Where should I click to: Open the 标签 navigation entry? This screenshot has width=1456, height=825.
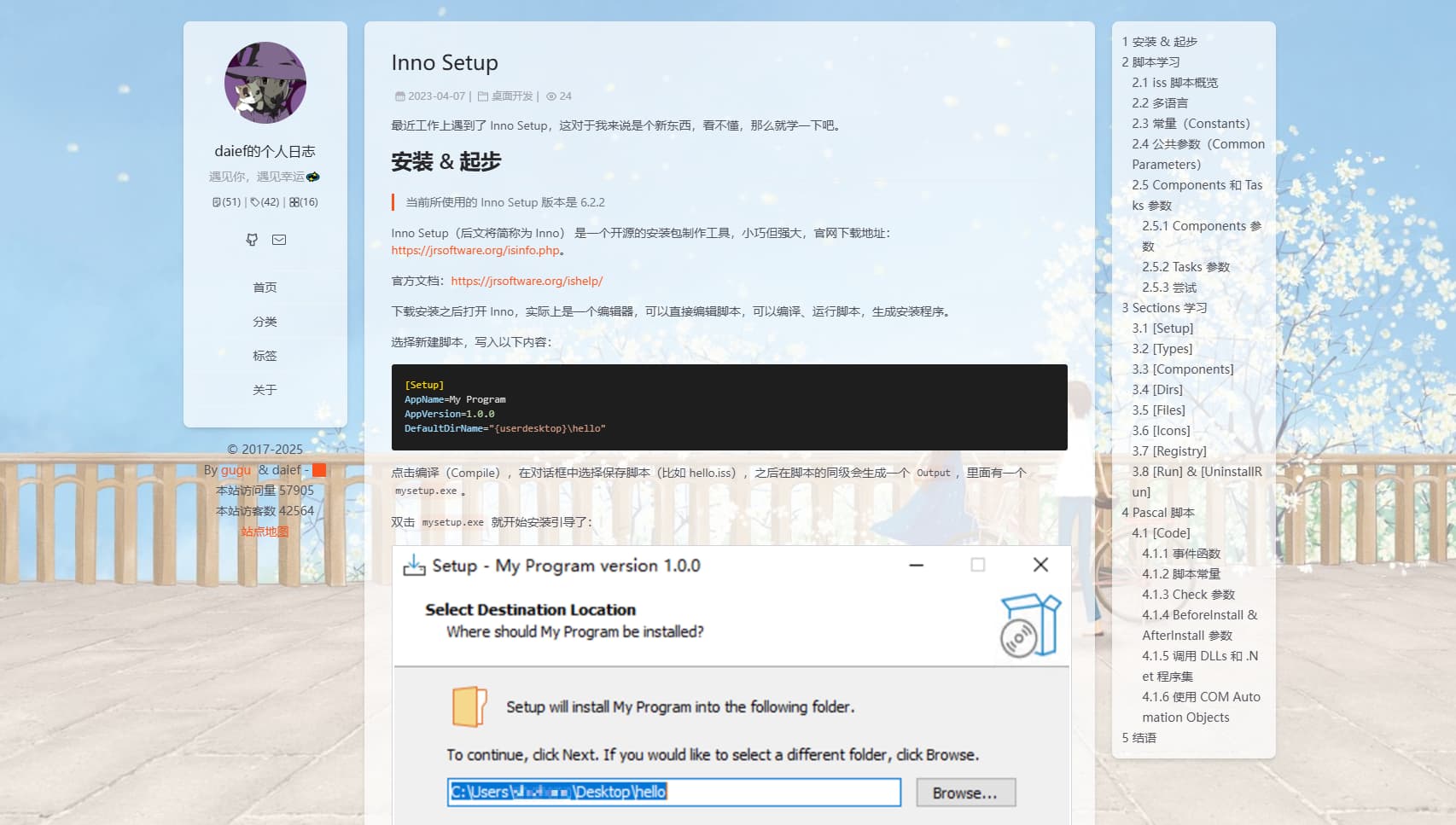pyautogui.click(x=265, y=355)
